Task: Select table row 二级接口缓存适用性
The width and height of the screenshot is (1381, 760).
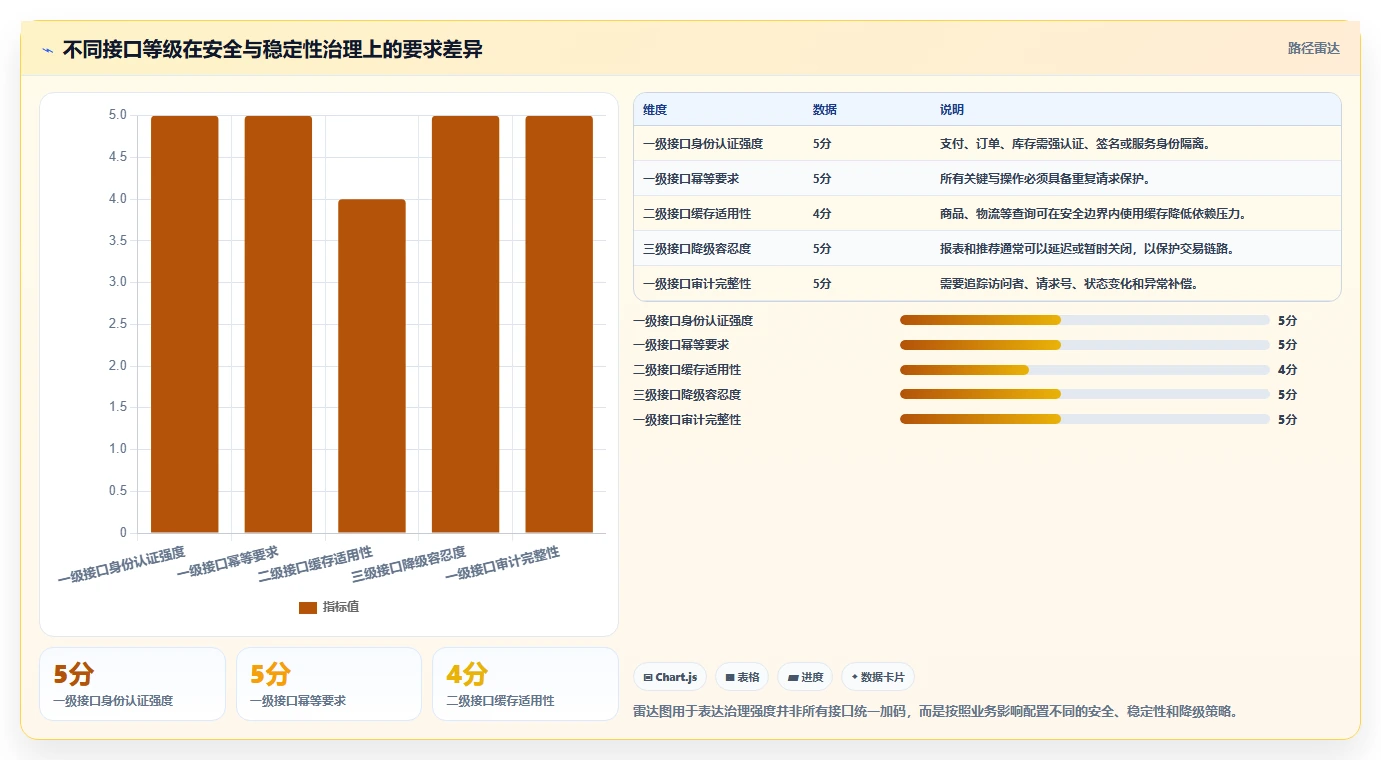Action: tap(987, 213)
